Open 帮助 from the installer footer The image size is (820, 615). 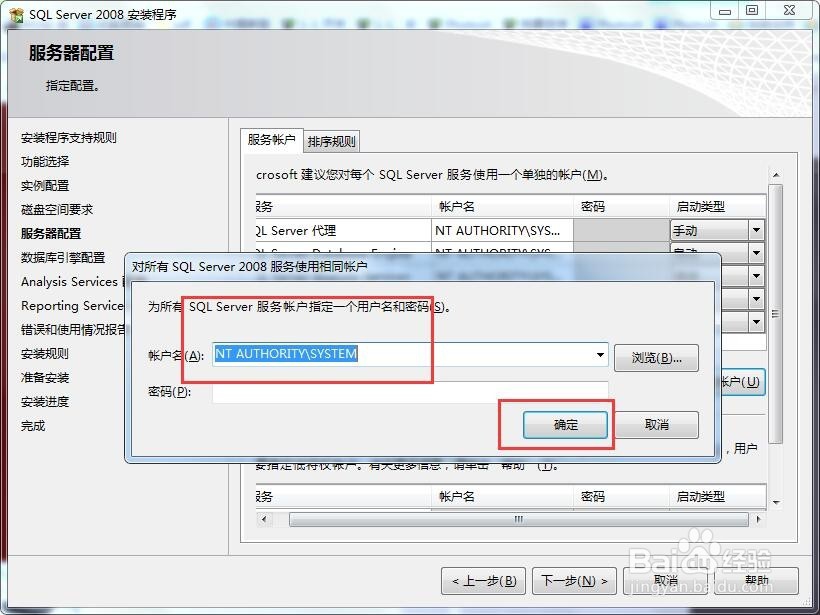(756, 581)
